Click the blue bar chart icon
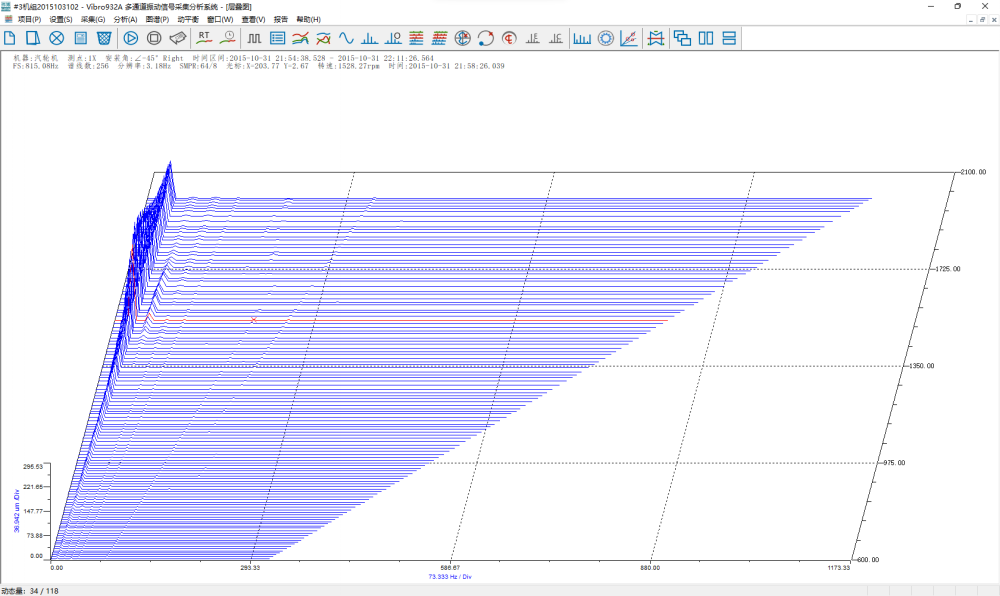Image resolution: width=1000 pixels, height=596 pixels. tap(582, 38)
